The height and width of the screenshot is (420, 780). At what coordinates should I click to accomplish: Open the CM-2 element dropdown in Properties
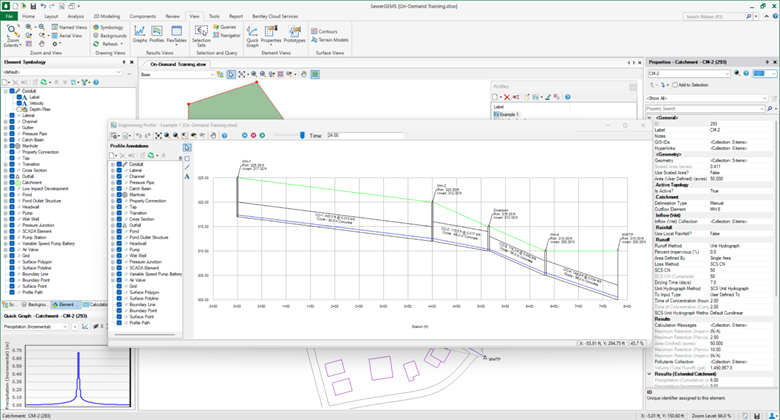tap(727, 74)
